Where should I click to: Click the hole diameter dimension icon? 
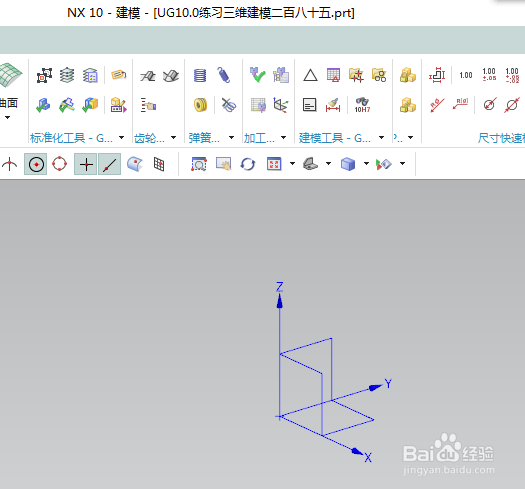(x=512, y=105)
